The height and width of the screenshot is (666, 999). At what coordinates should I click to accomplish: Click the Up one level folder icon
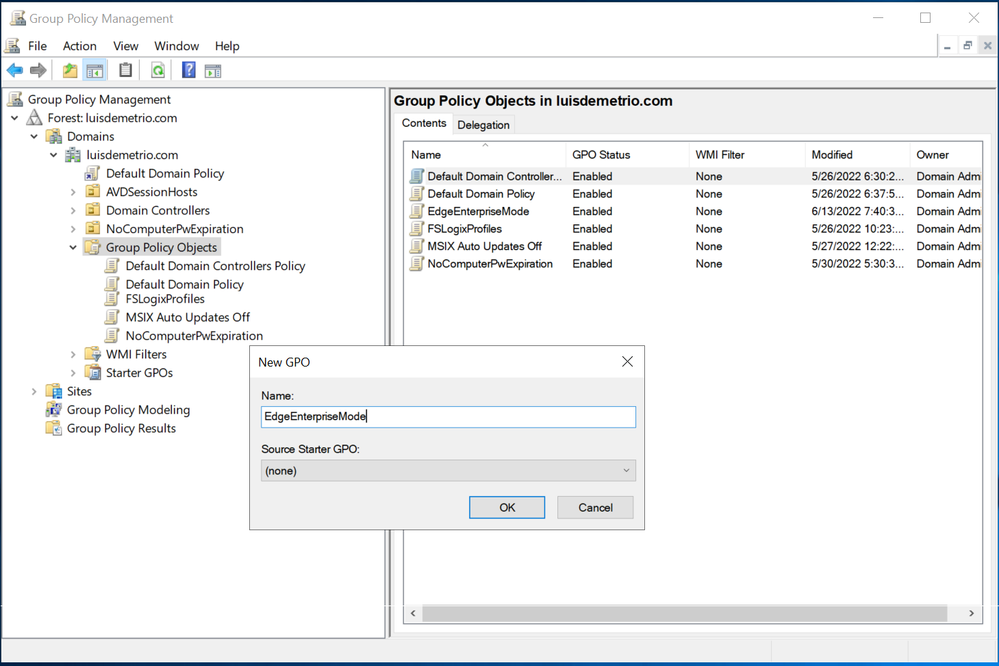tap(70, 70)
